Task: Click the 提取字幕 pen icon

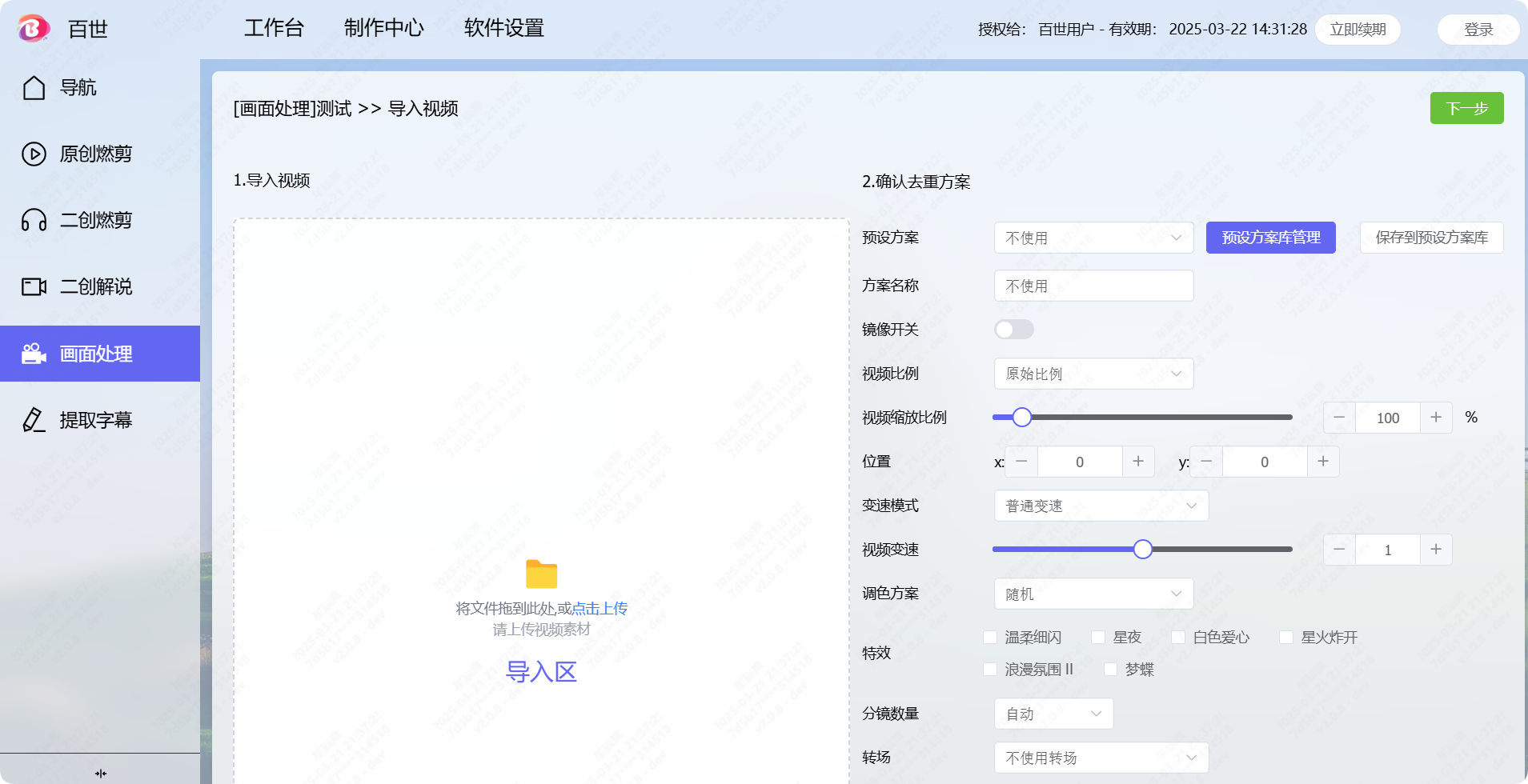Action: (34, 420)
